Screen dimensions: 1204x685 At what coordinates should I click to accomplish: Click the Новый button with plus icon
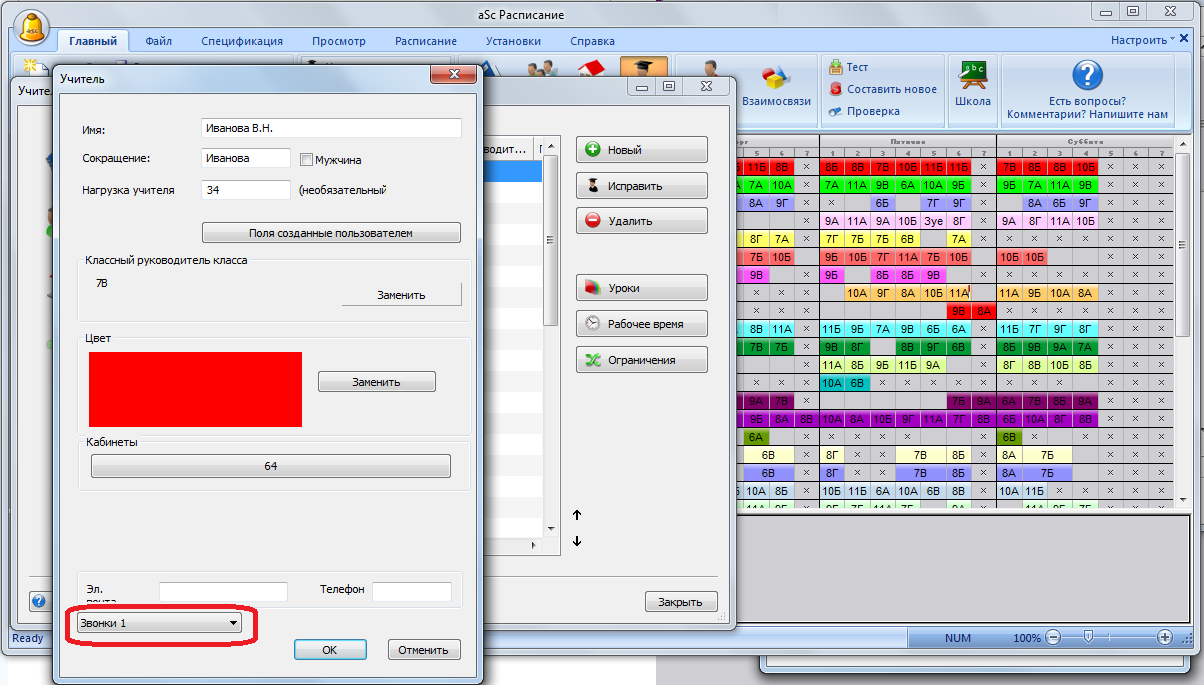641,150
